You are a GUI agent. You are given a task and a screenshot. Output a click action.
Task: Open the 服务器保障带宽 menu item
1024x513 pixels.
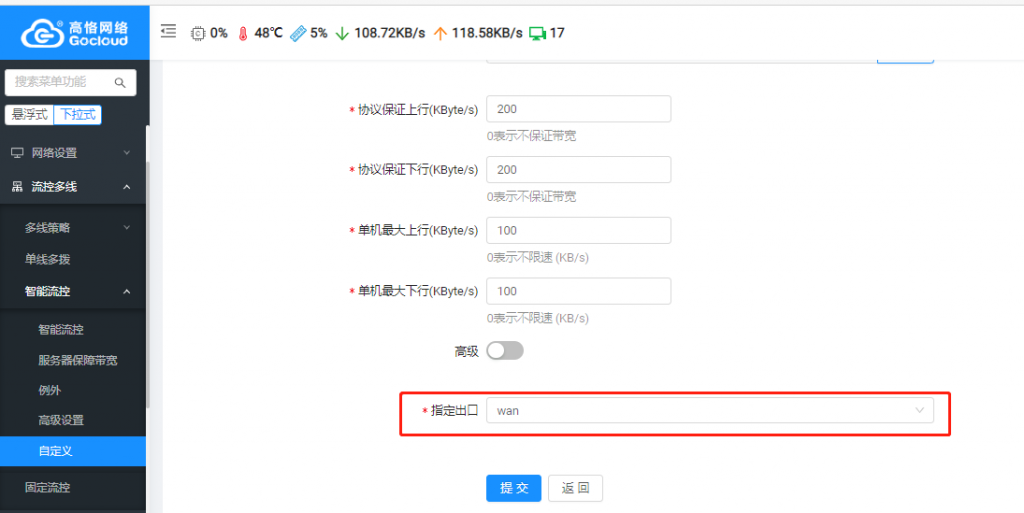click(77, 360)
